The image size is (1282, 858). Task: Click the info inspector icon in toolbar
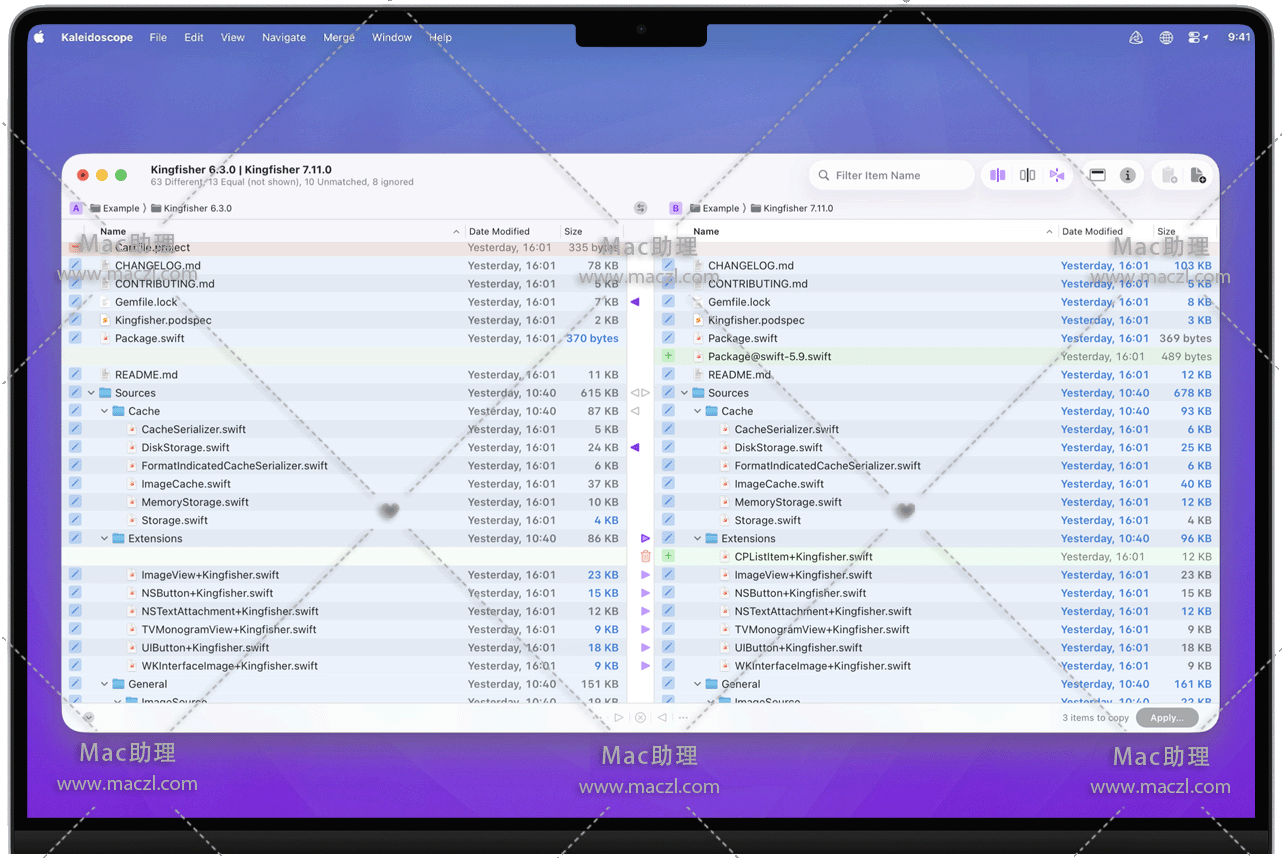(x=1127, y=175)
